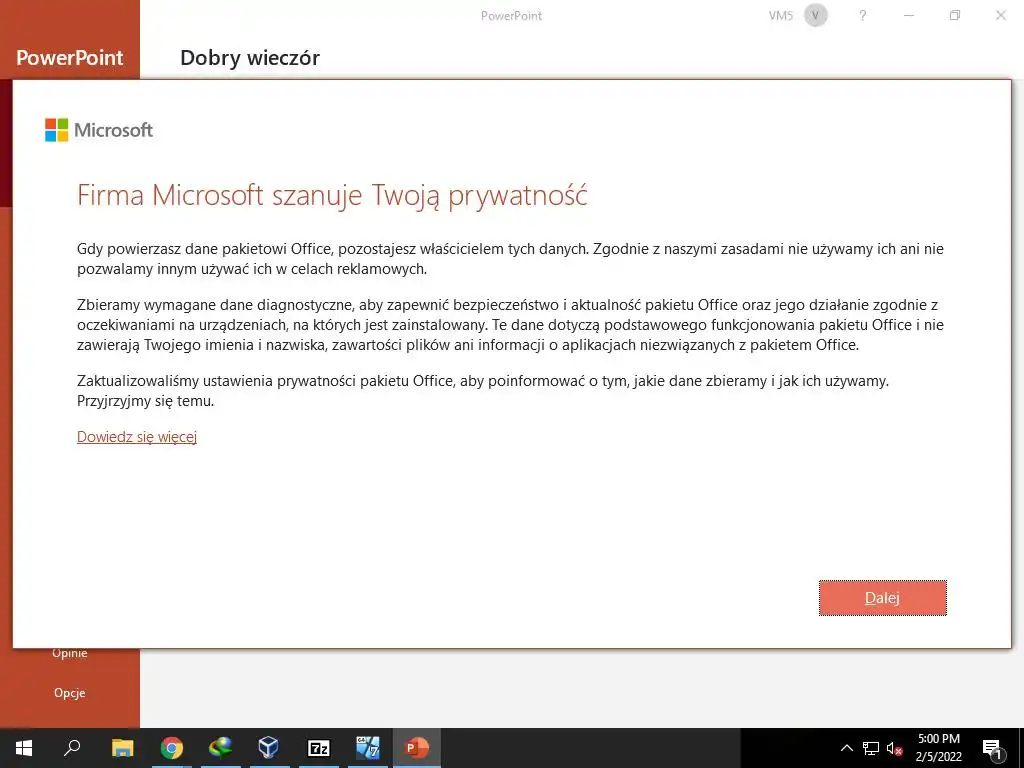Click the Dalej button
The height and width of the screenshot is (768, 1024).
coord(882,598)
